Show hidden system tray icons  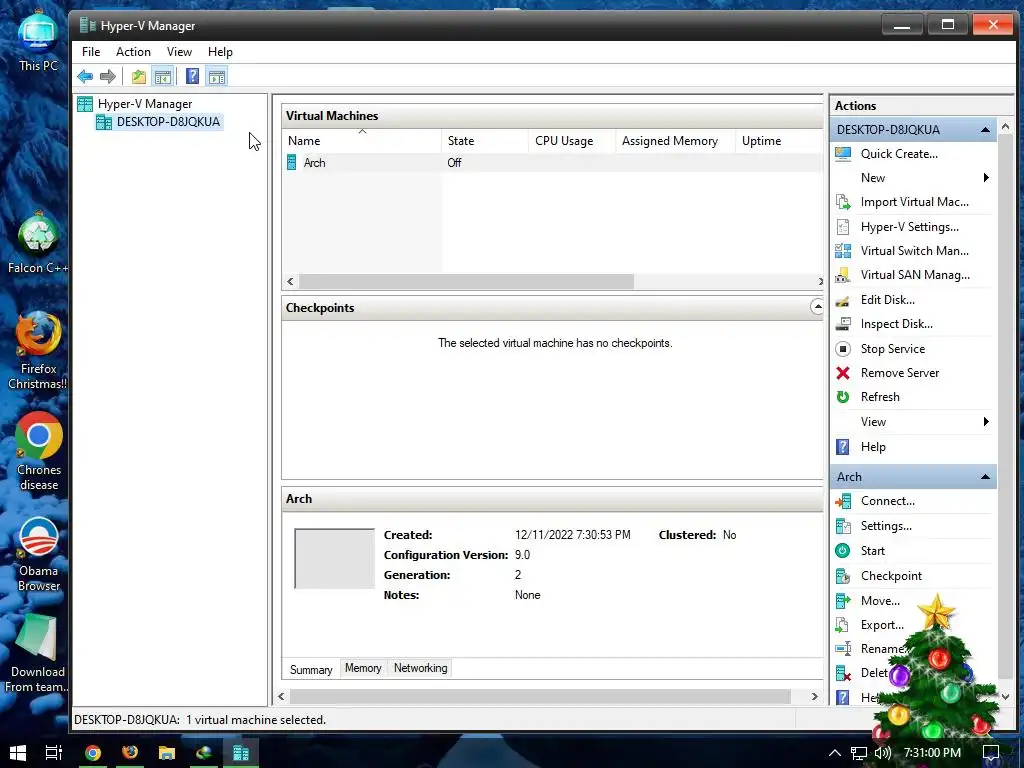(x=835, y=753)
